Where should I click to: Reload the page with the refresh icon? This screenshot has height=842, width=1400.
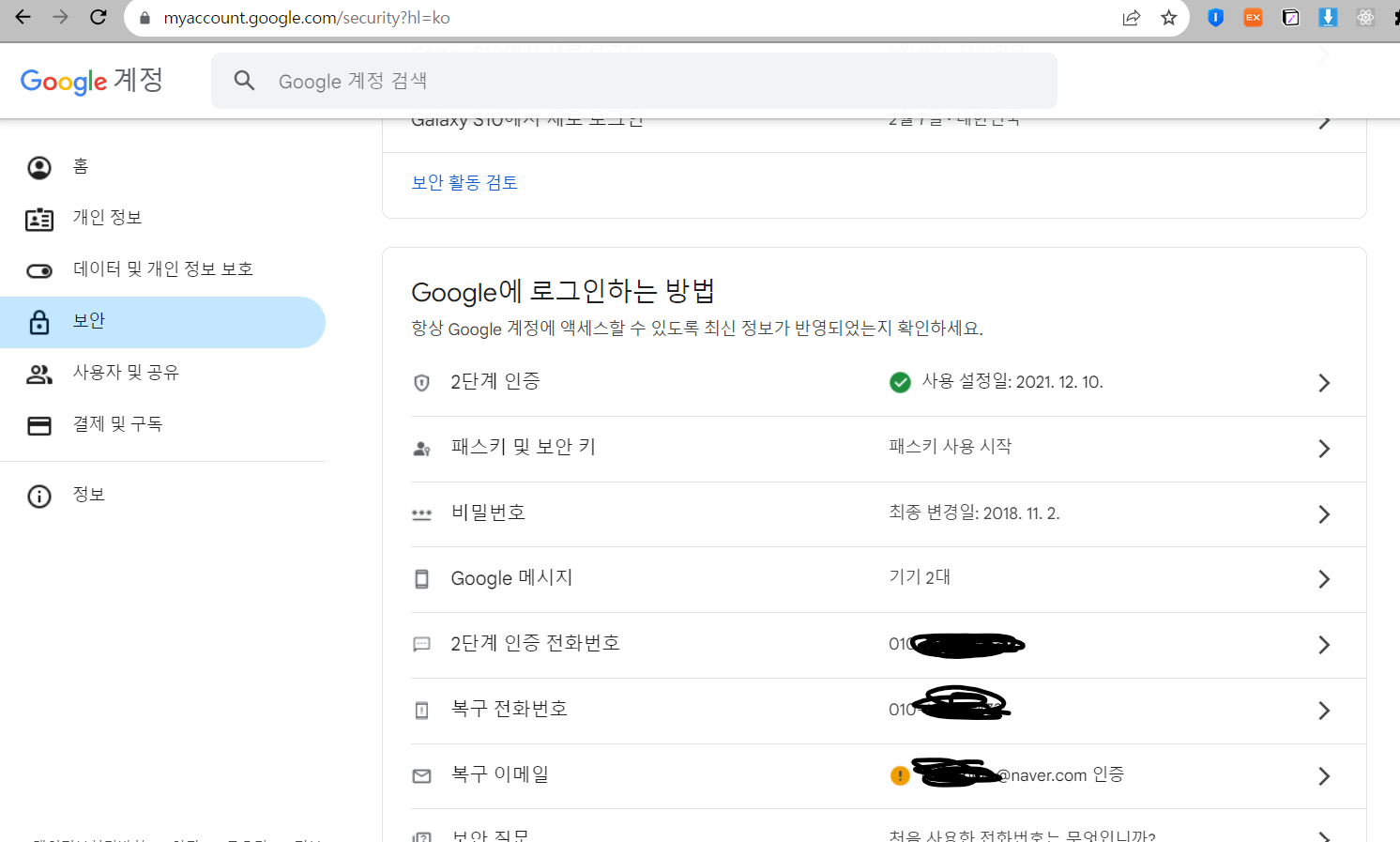(99, 17)
